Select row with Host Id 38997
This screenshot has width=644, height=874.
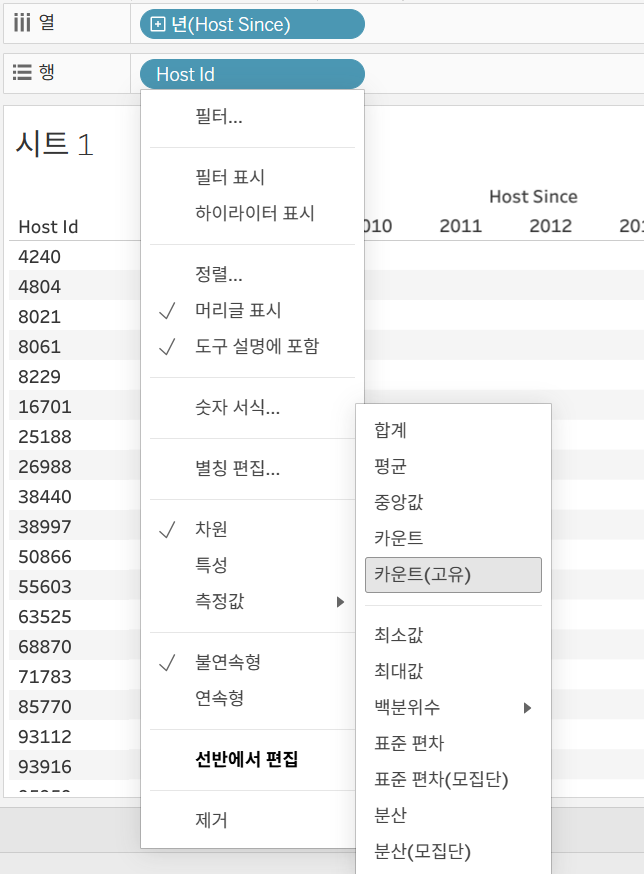(x=45, y=527)
